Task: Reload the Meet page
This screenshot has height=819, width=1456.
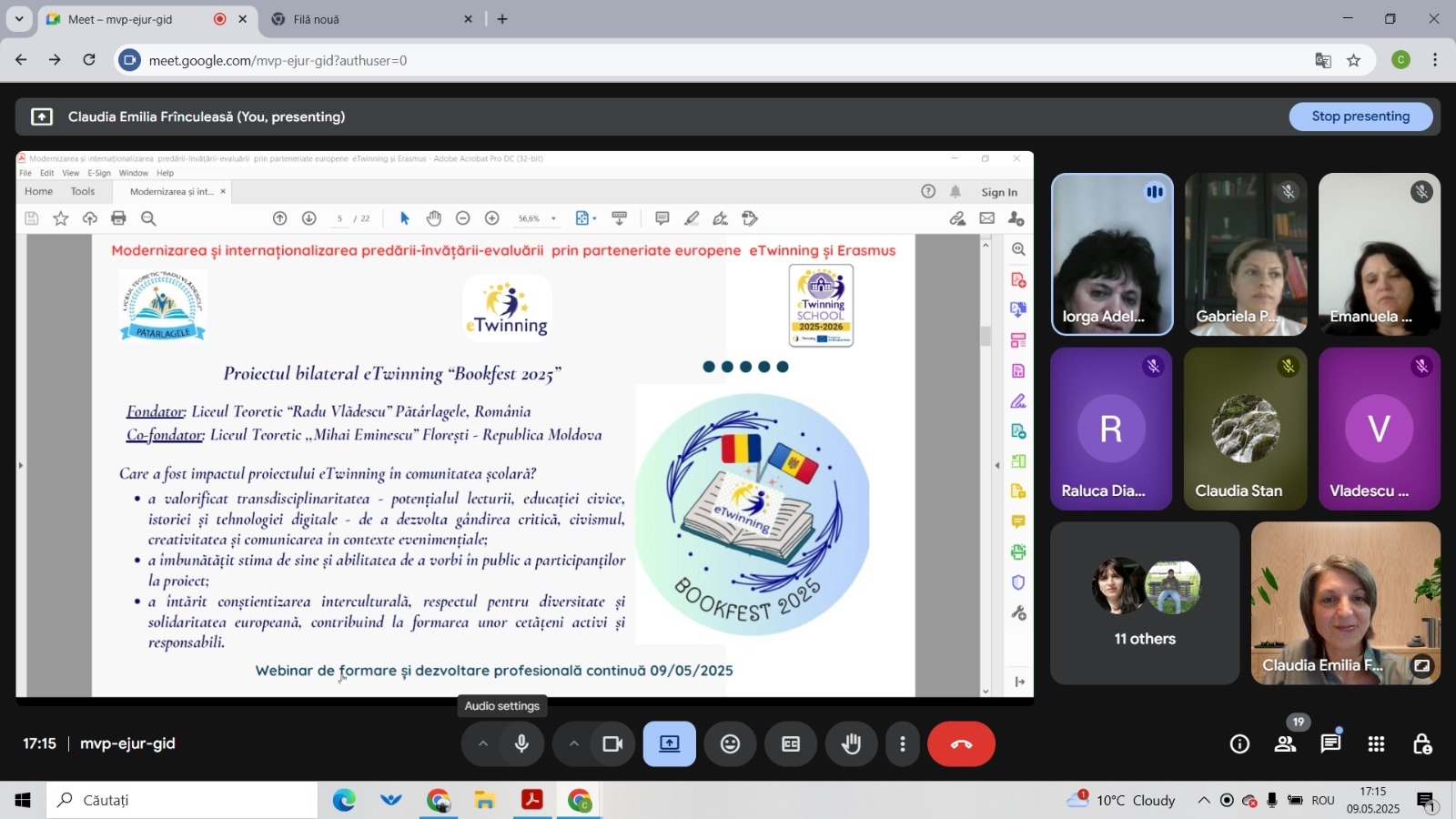Action: pyautogui.click(x=89, y=60)
